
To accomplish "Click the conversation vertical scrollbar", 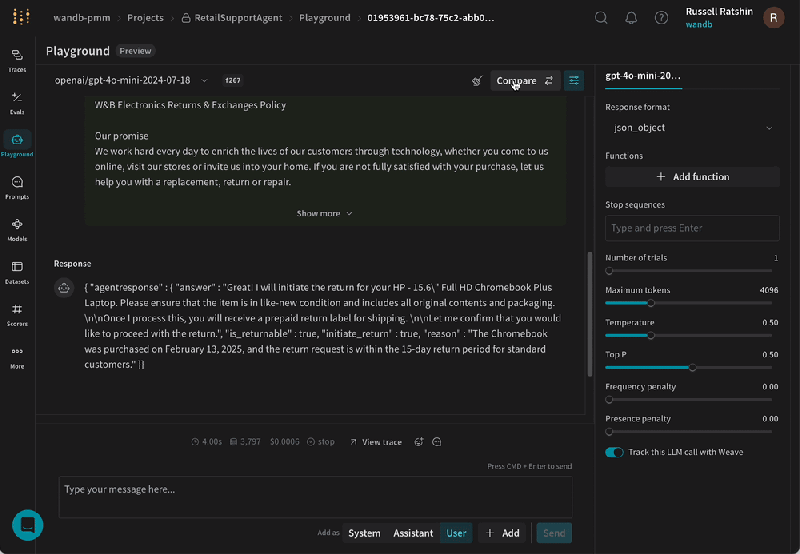I will [x=590, y=314].
